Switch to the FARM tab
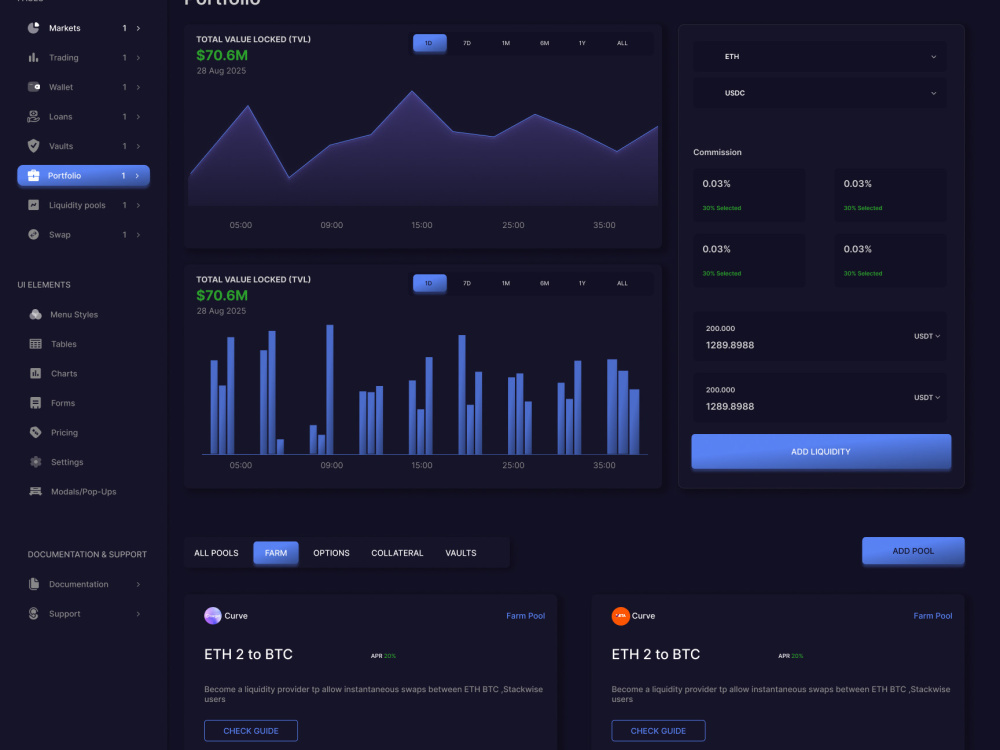 coord(276,553)
